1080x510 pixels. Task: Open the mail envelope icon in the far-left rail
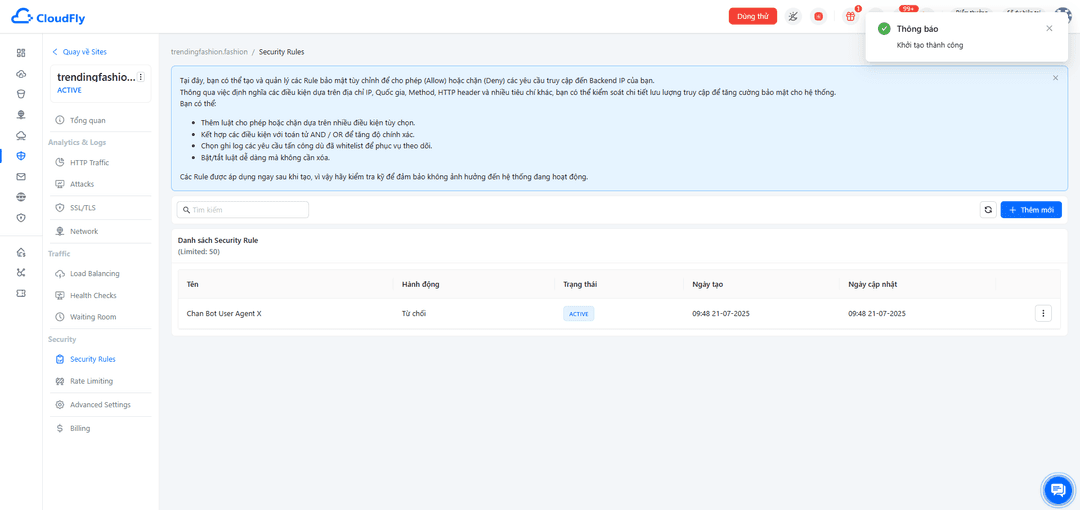click(21, 176)
